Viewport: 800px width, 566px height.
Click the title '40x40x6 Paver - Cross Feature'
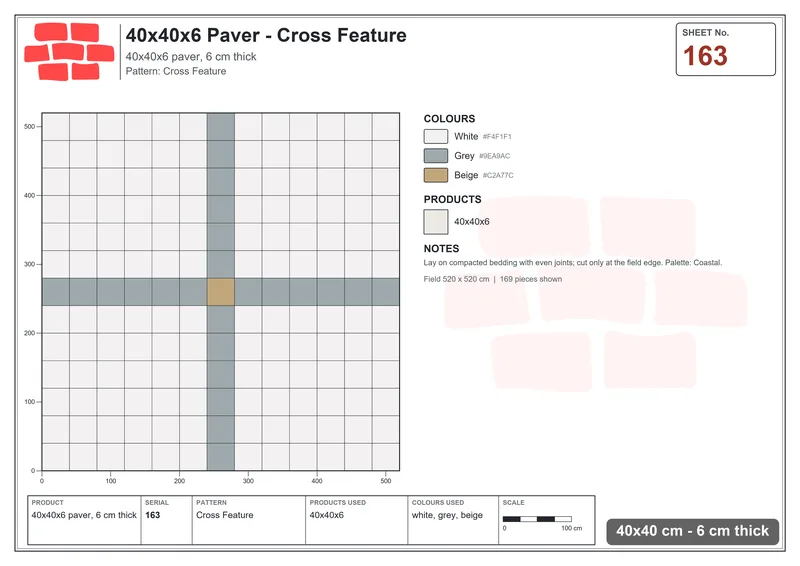click(x=266, y=35)
